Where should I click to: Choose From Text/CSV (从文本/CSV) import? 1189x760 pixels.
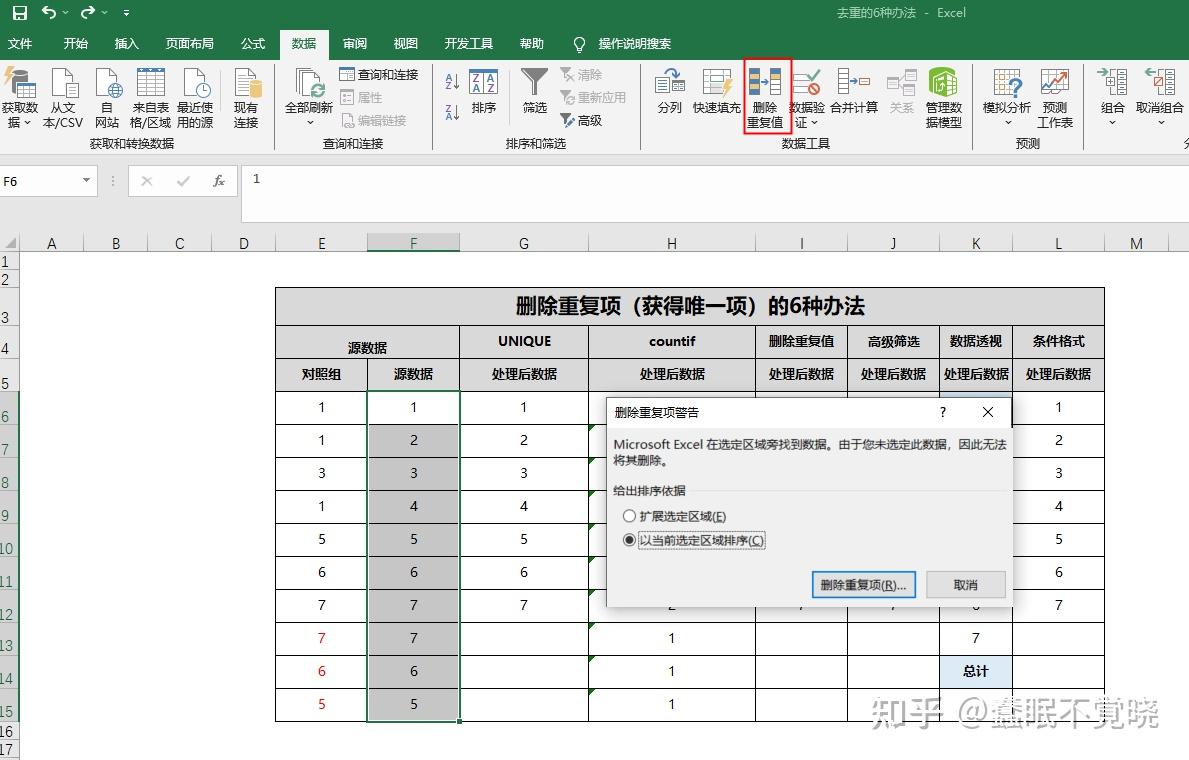[x=63, y=98]
